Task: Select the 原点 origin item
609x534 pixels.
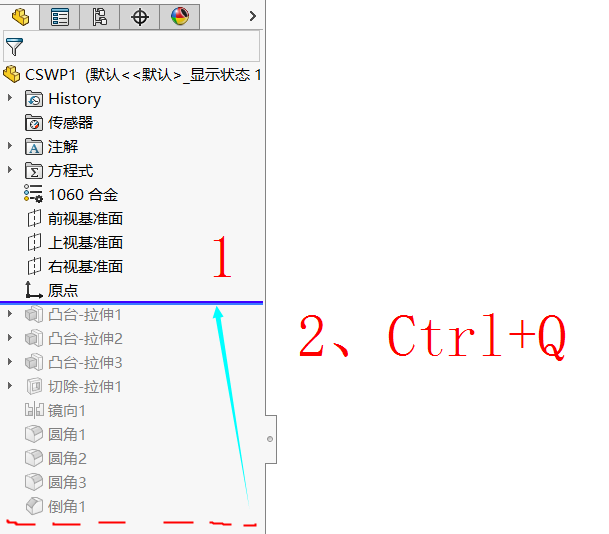Action: click(63, 290)
